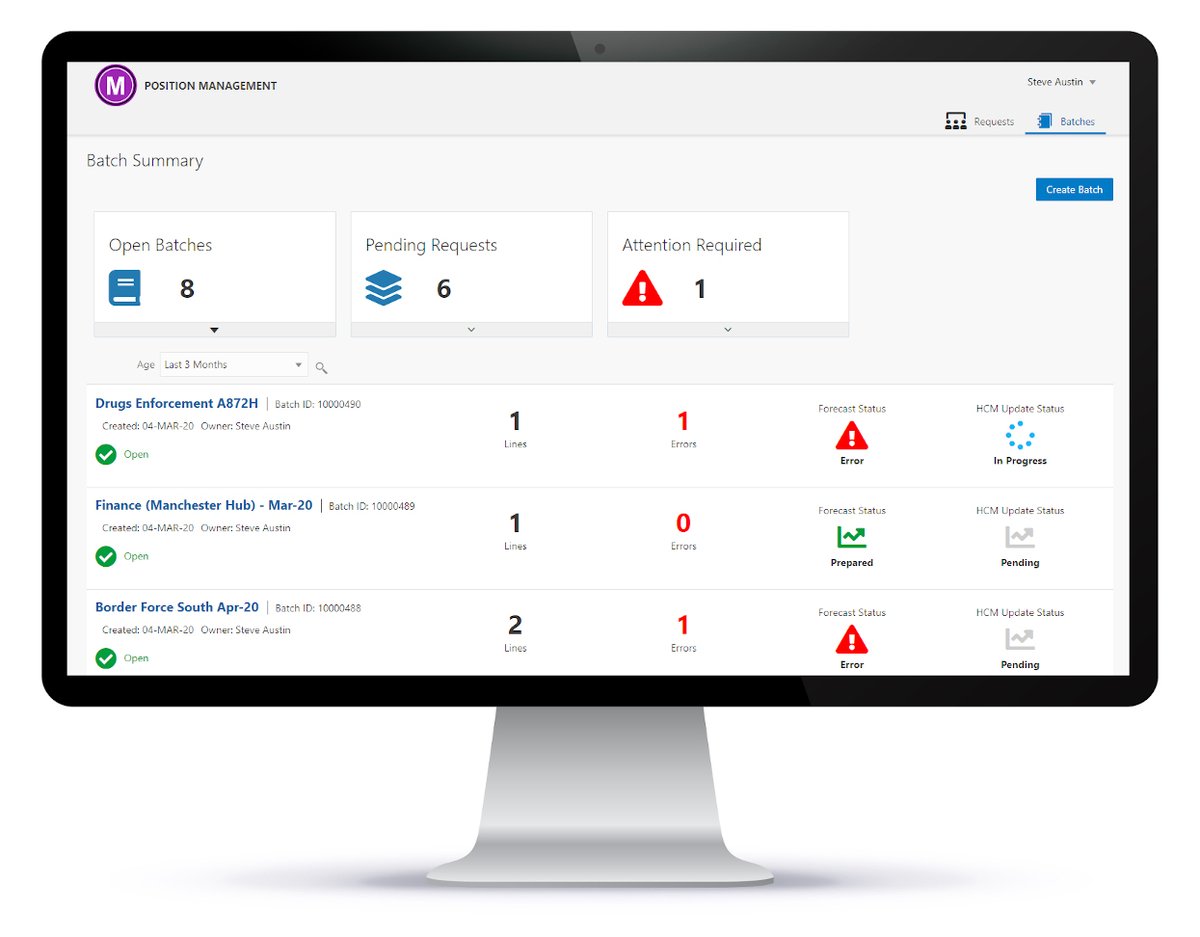Click the Open Batches book icon
1200x937 pixels.
coord(125,289)
